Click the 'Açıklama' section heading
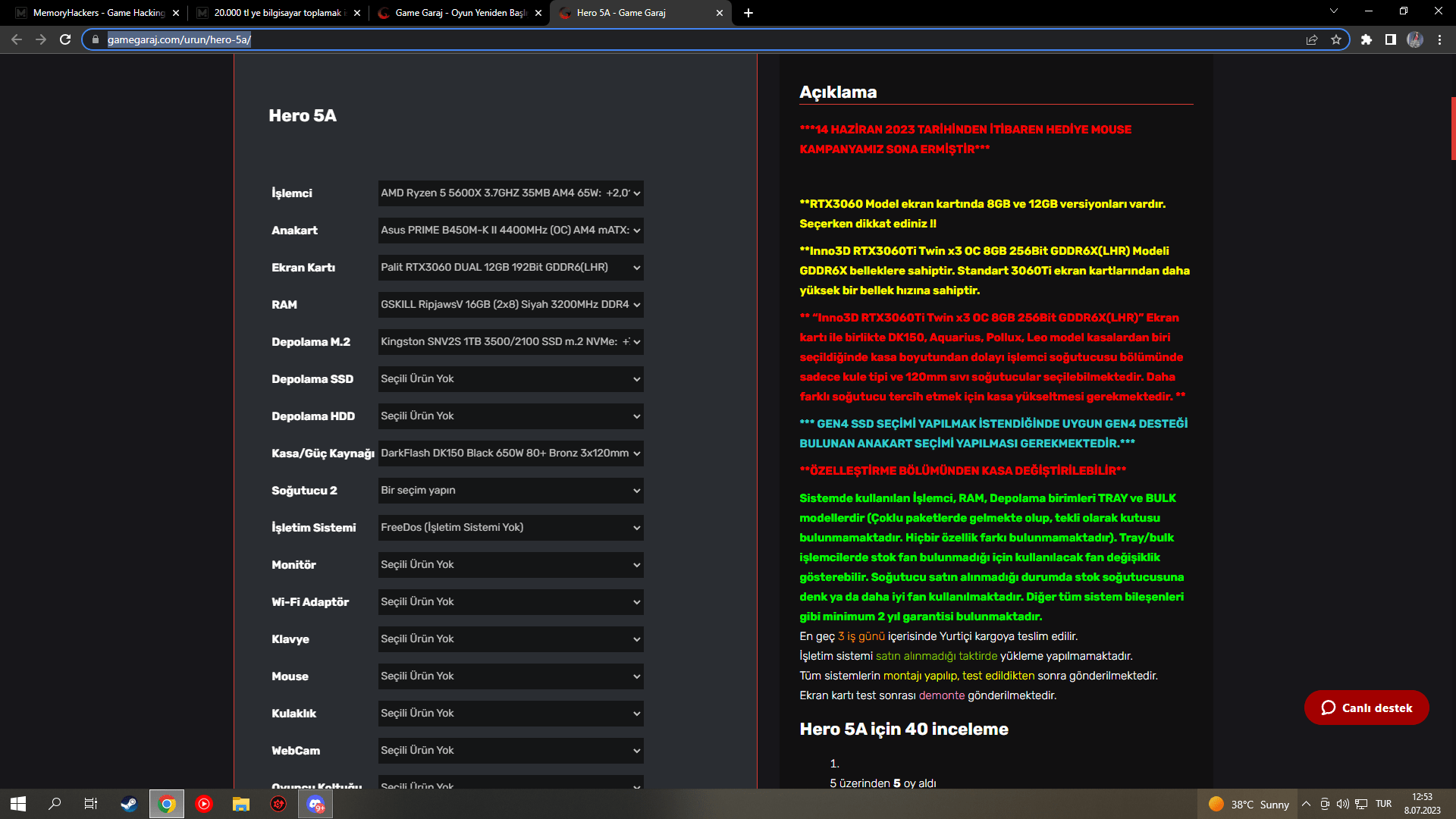The image size is (1456, 819). pyautogui.click(x=838, y=92)
